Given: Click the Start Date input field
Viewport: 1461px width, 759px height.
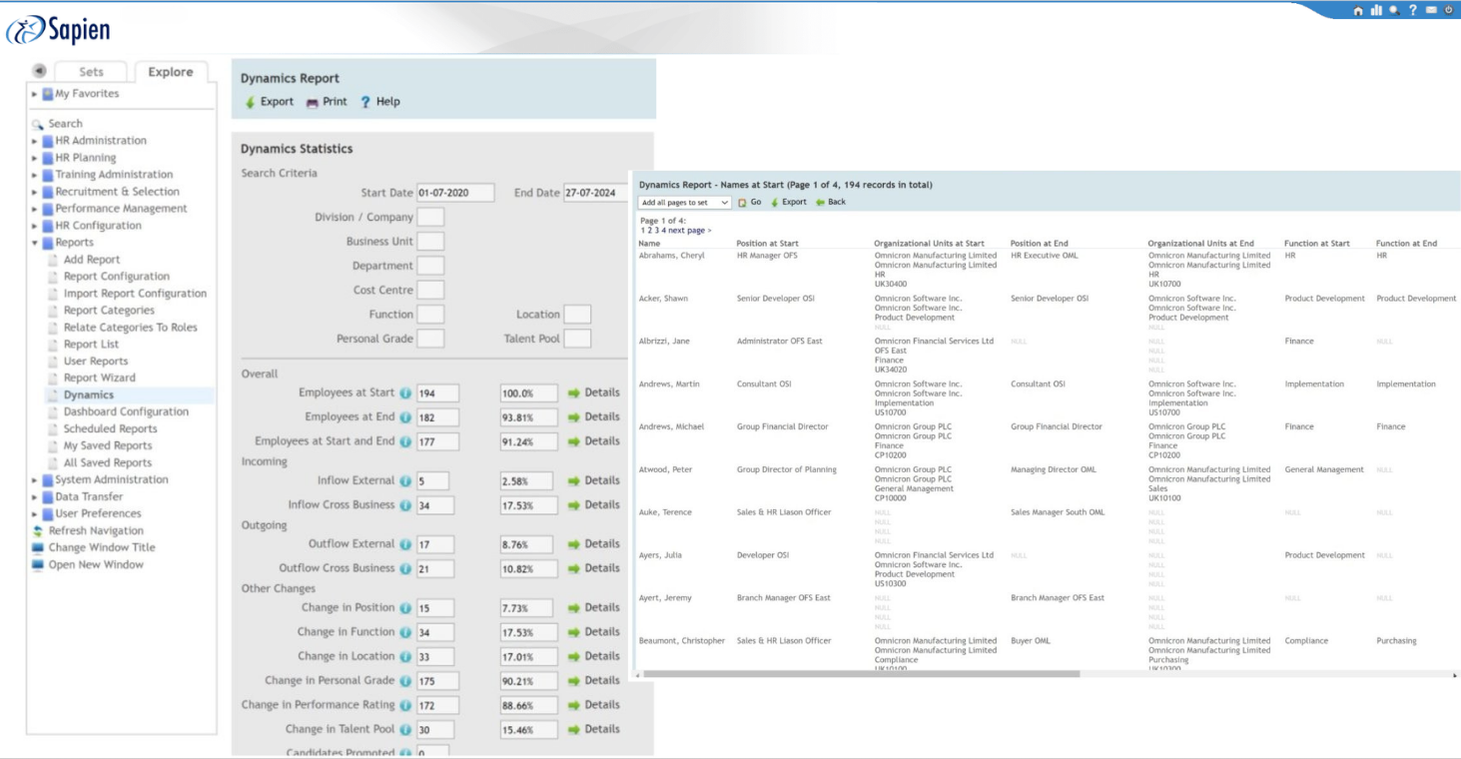Looking at the screenshot, I should tap(455, 193).
